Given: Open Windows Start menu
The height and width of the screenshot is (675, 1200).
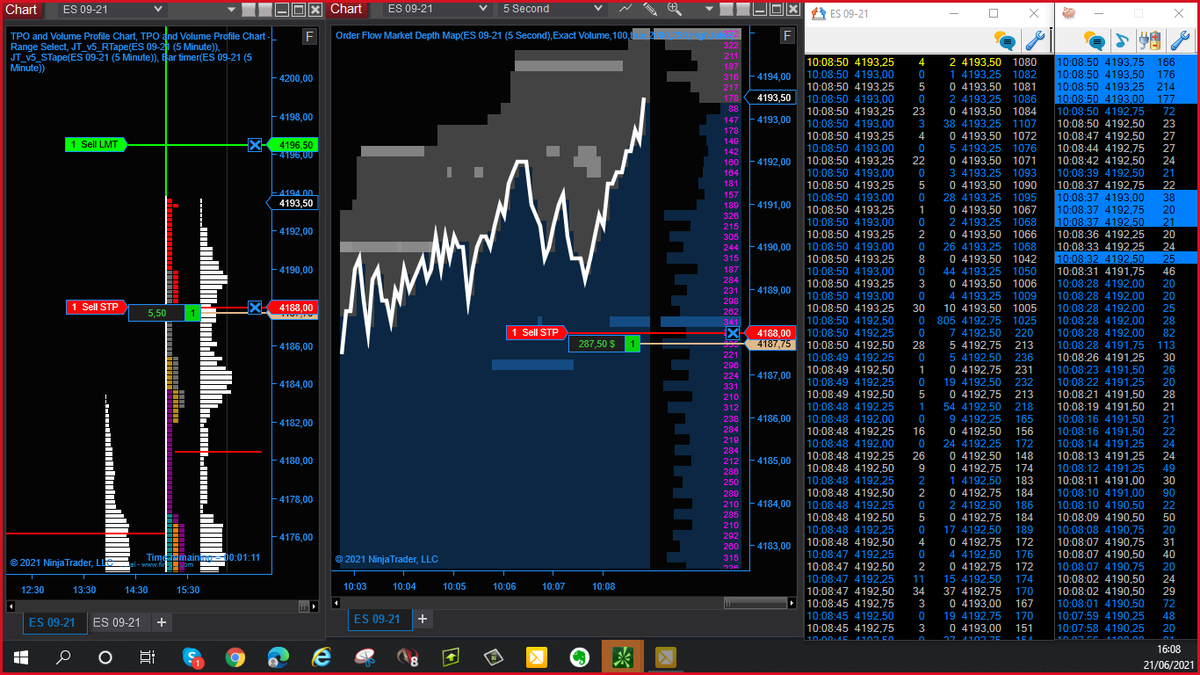Looking at the screenshot, I should 21,657.
